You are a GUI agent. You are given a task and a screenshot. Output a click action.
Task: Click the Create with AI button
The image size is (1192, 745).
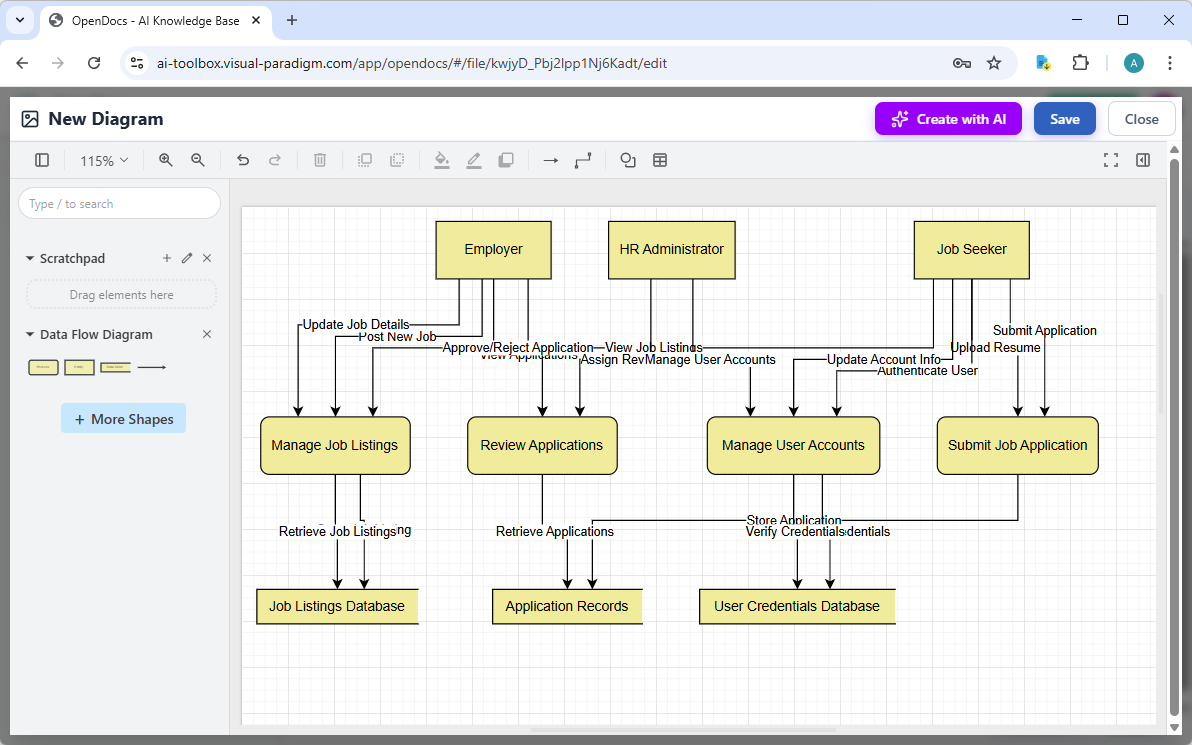click(x=948, y=118)
